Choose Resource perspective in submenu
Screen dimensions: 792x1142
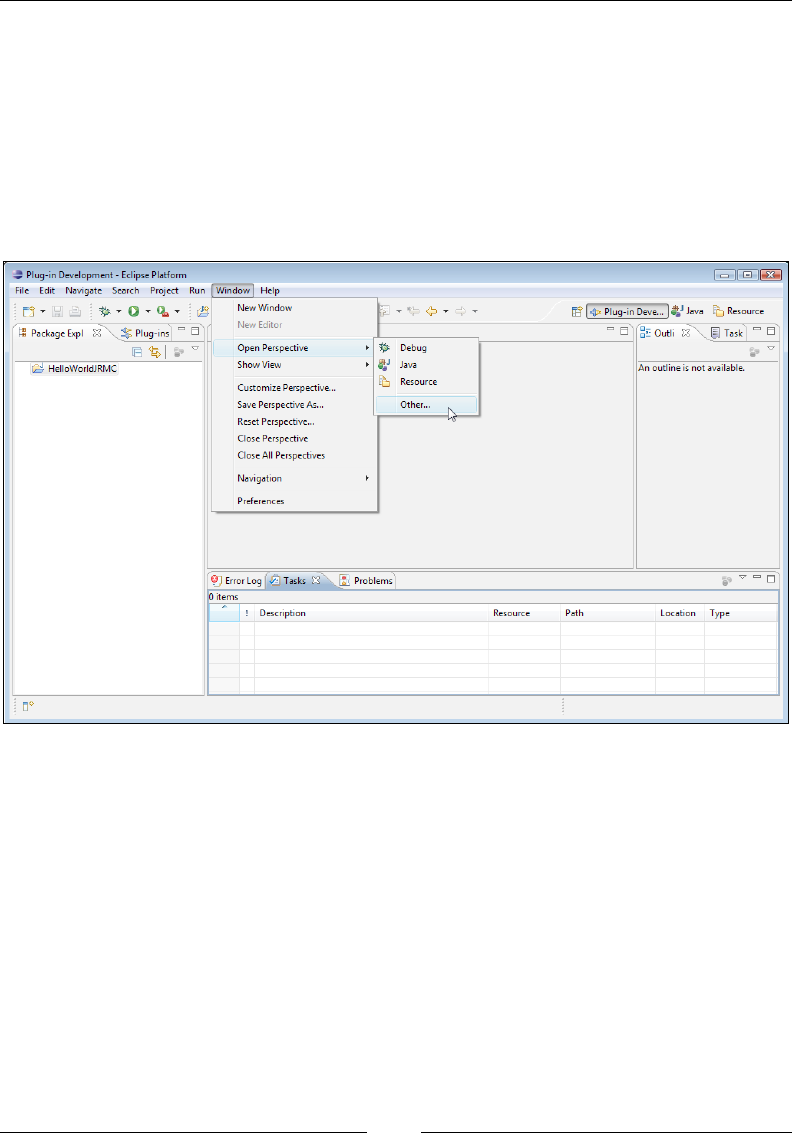[426, 382]
